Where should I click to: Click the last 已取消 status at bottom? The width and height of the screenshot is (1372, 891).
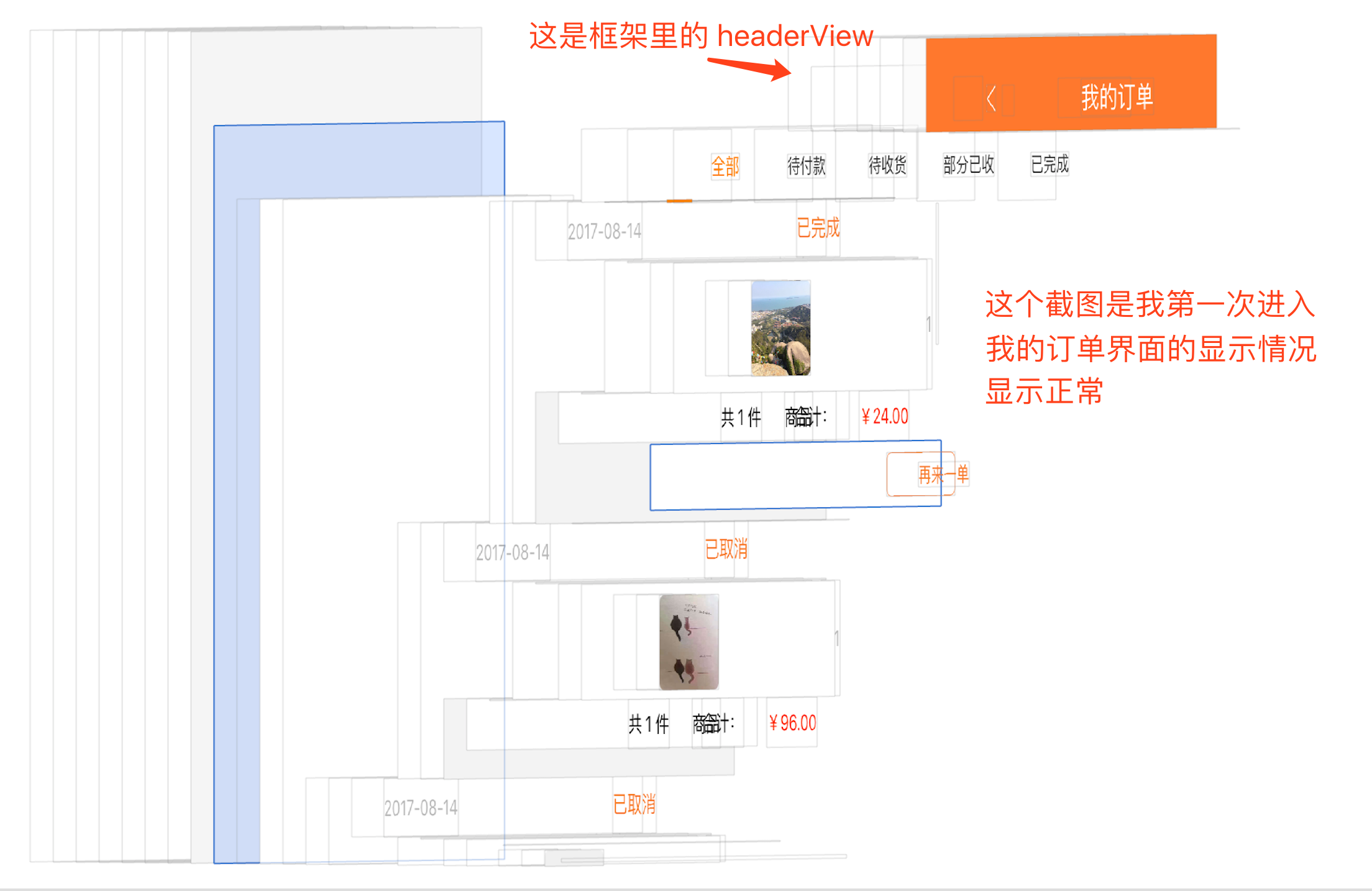pos(634,805)
